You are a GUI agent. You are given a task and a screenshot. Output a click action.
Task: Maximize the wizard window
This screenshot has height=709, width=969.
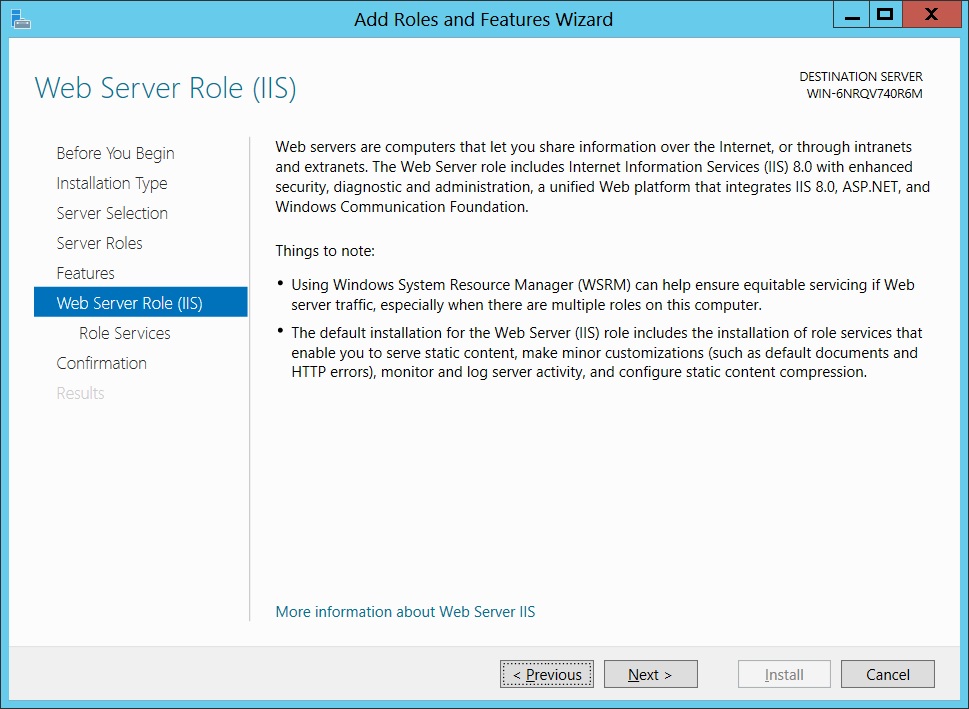pyautogui.click(x=886, y=14)
